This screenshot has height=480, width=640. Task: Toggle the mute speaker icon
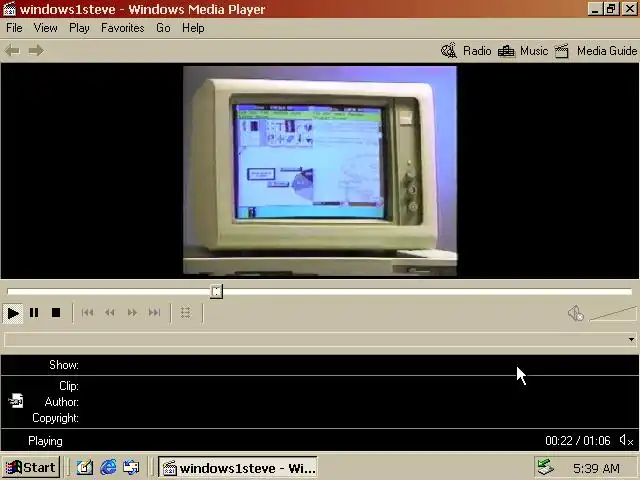tap(576, 313)
